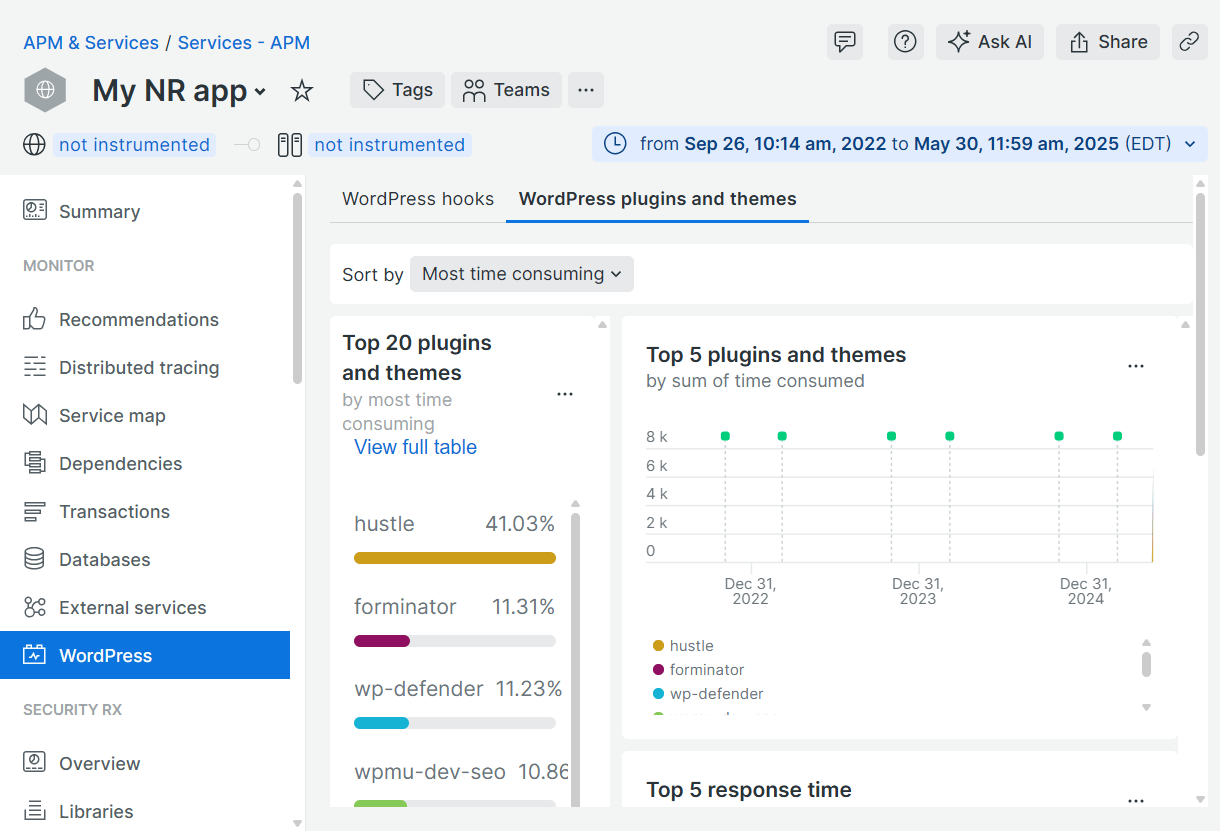Click the Top 5 response time heading
Image resolution: width=1220 pixels, height=831 pixels.
pos(749,790)
